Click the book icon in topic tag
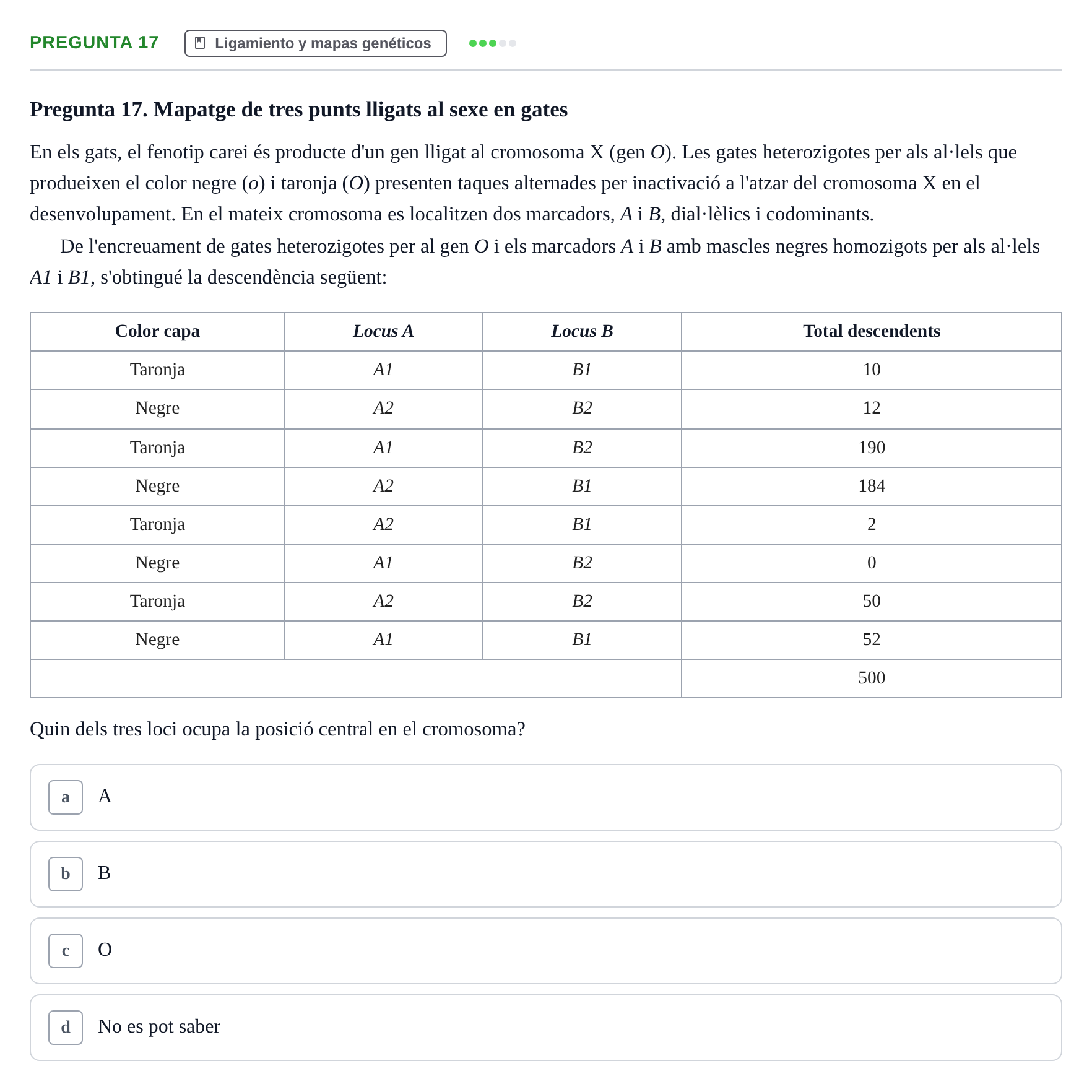 [x=200, y=43]
